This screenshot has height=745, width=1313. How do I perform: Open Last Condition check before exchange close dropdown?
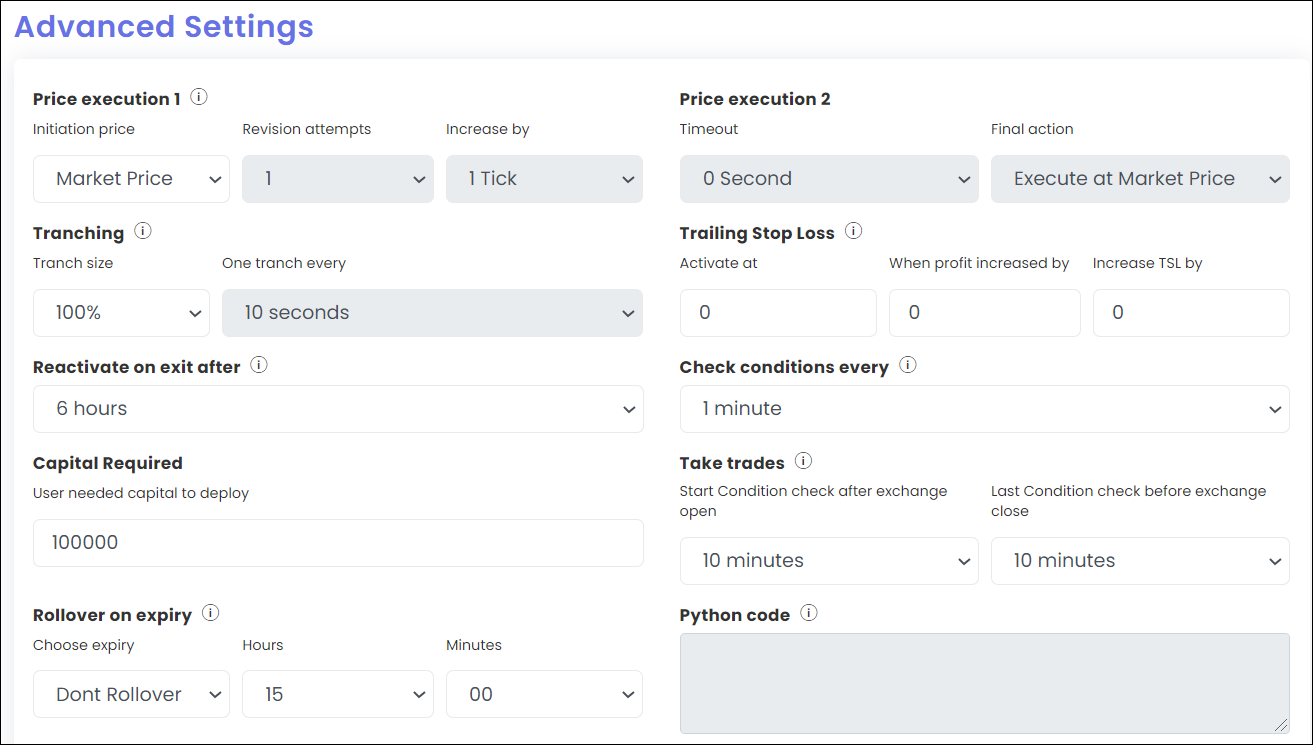point(1139,561)
